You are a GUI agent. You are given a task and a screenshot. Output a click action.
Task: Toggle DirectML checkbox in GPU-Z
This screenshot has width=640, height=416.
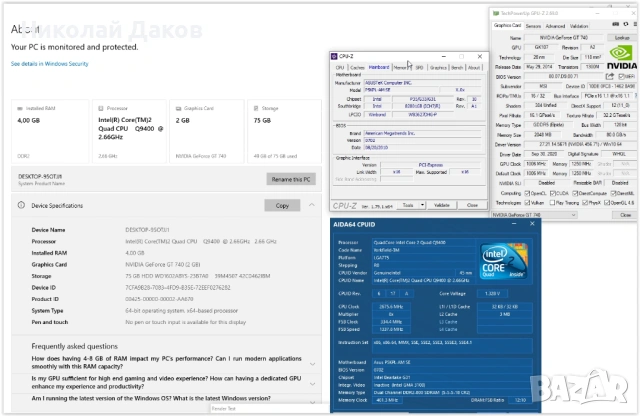[x=613, y=193]
